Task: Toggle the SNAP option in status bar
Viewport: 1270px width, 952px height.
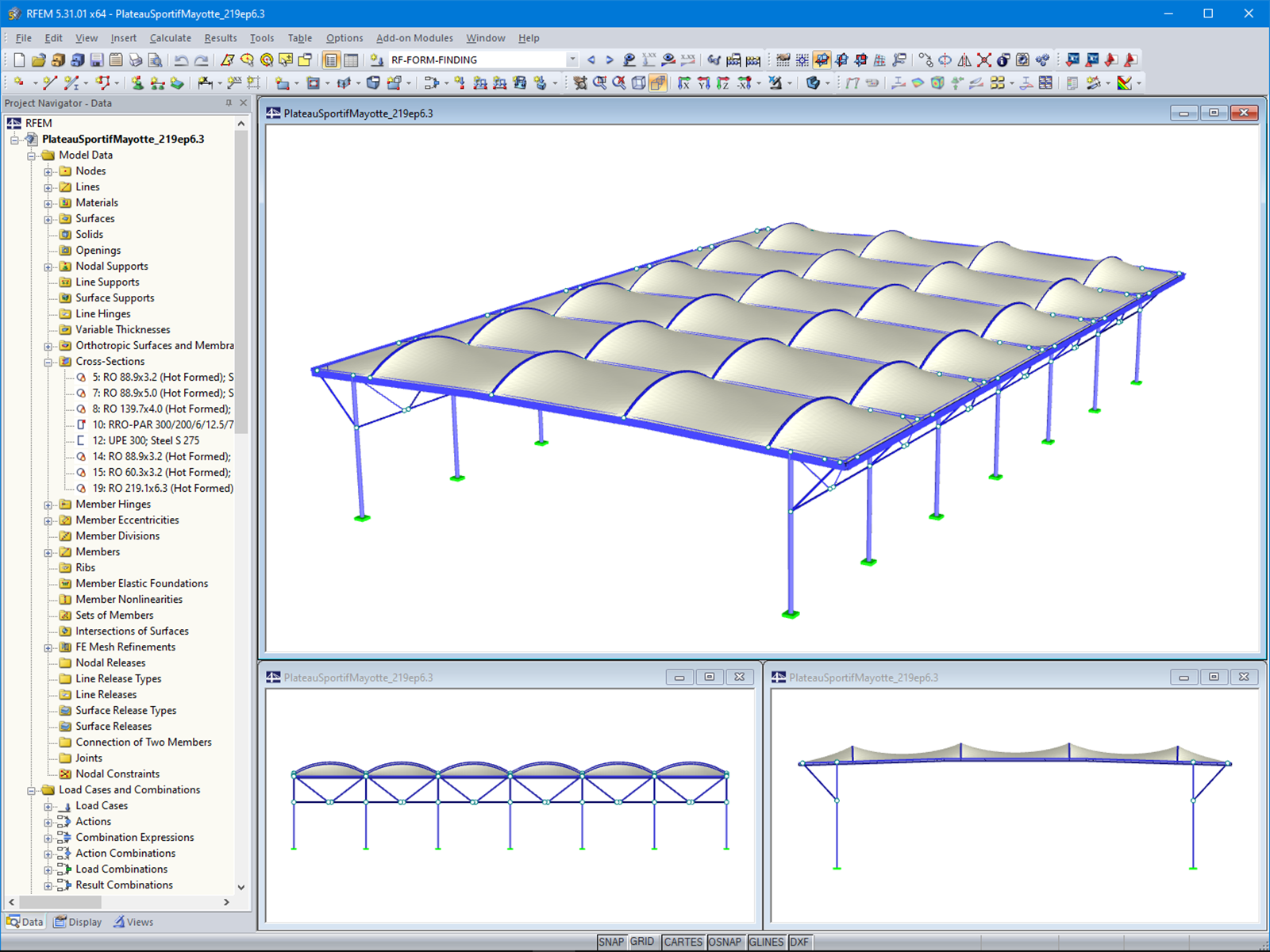Action: (x=612, y=942)
